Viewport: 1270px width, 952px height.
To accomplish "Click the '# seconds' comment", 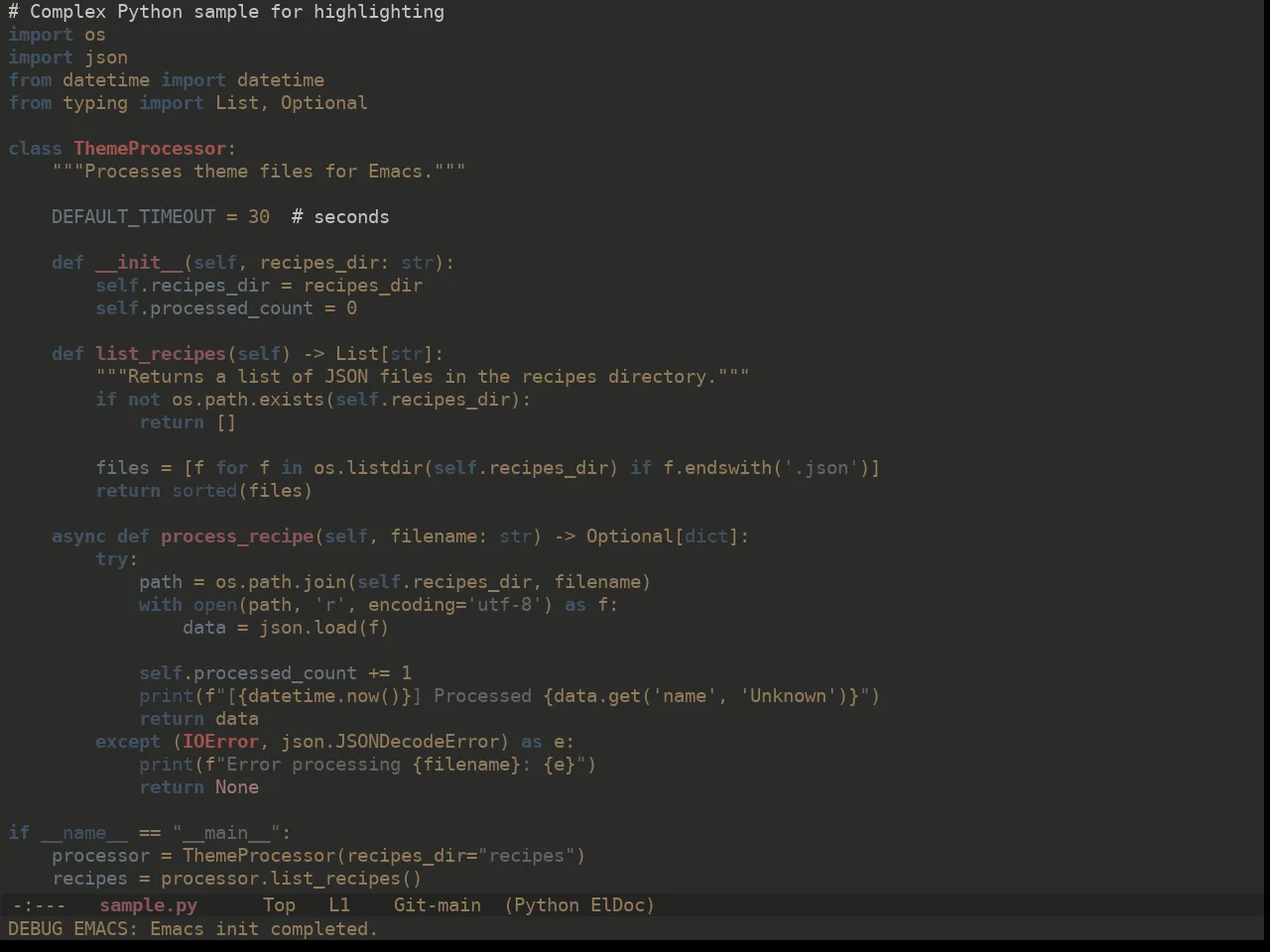I will pos(340,217).
